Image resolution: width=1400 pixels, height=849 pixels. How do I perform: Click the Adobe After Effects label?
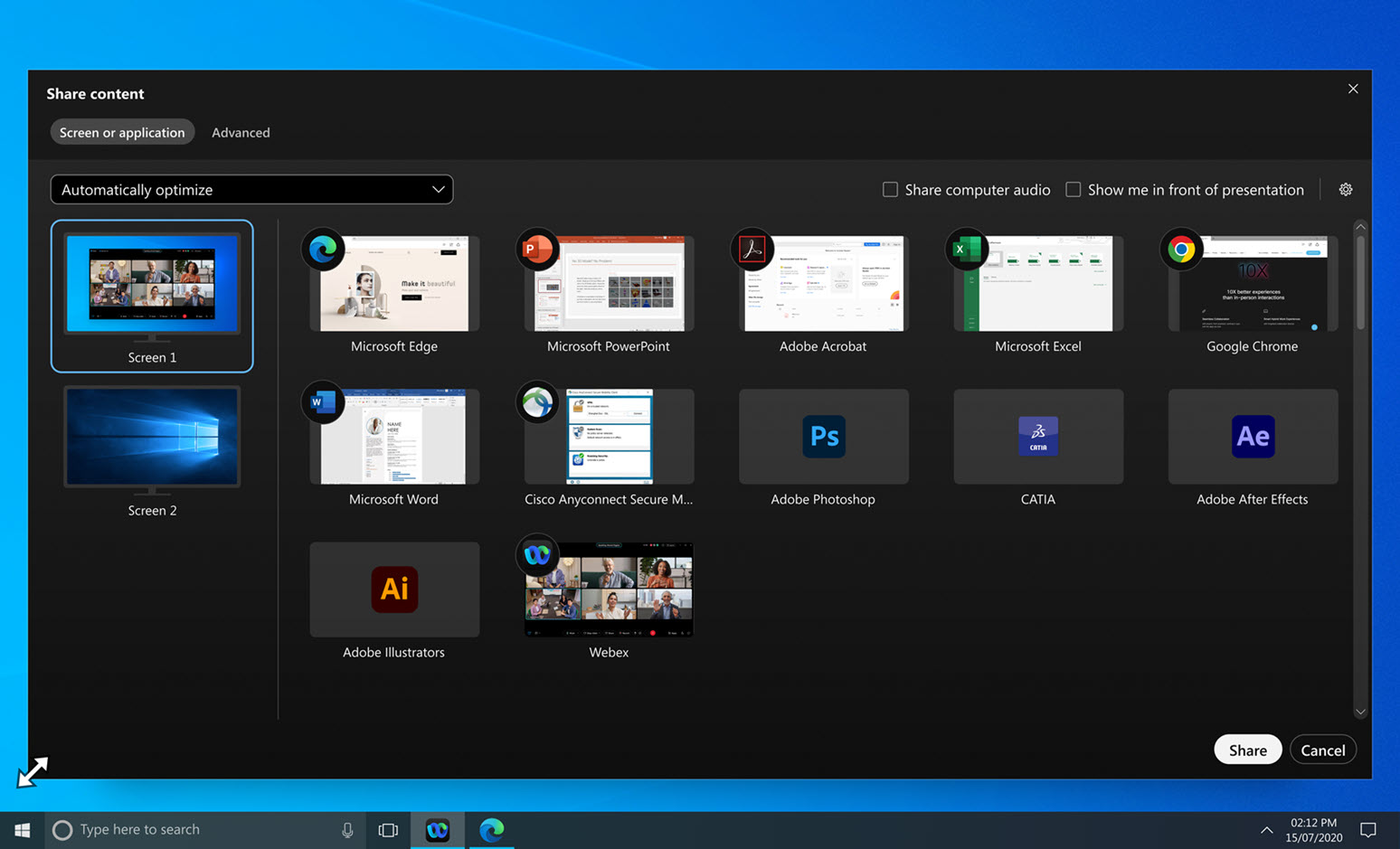pos(1253,499)
